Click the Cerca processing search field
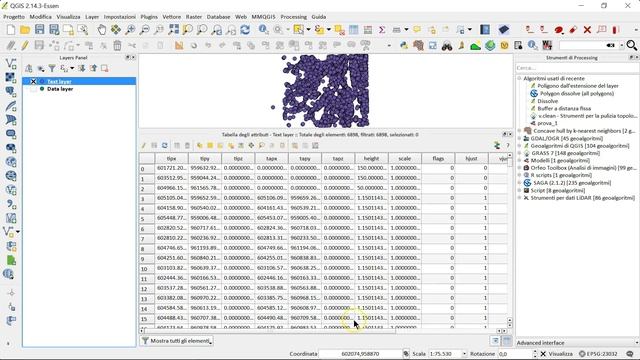 (x=577, y=68)
